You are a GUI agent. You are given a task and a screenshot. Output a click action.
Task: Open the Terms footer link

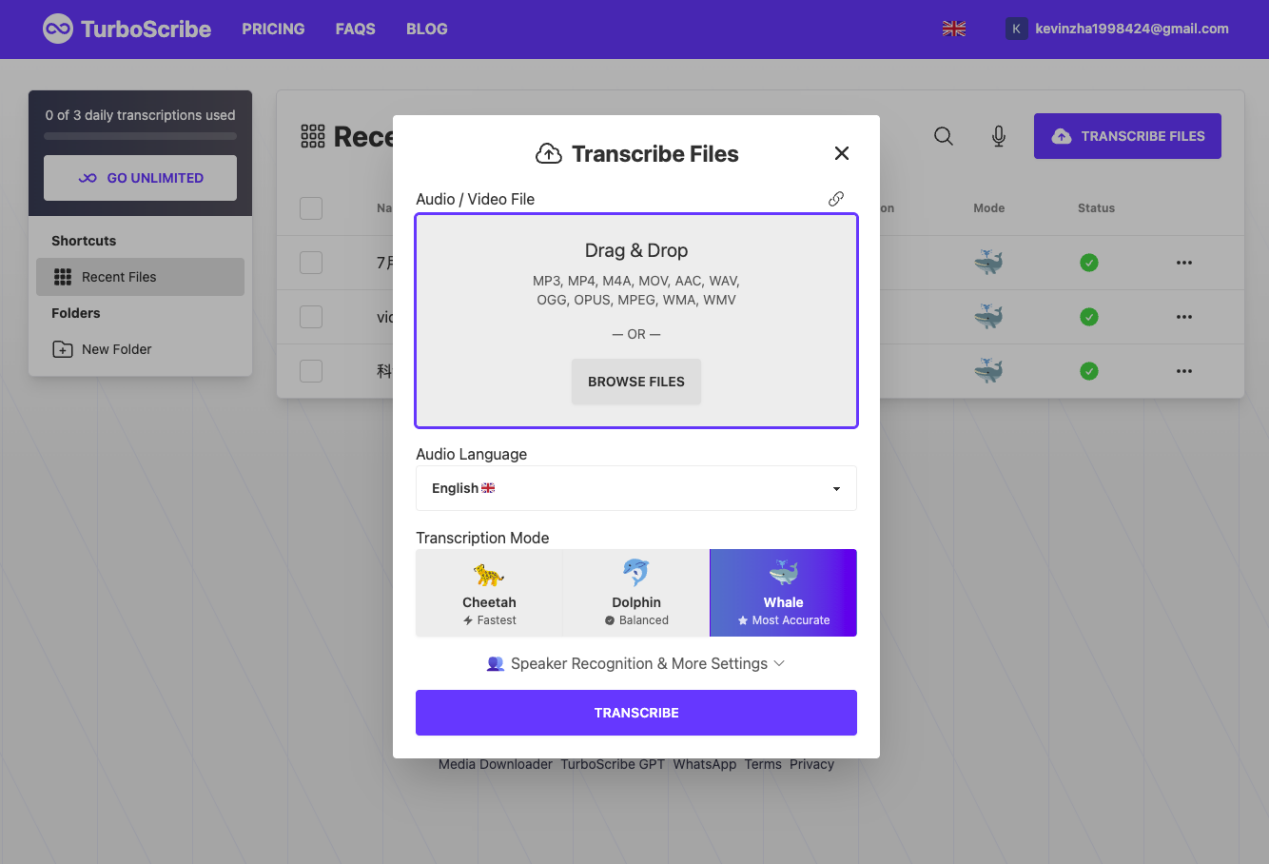[x=763, y=764]
